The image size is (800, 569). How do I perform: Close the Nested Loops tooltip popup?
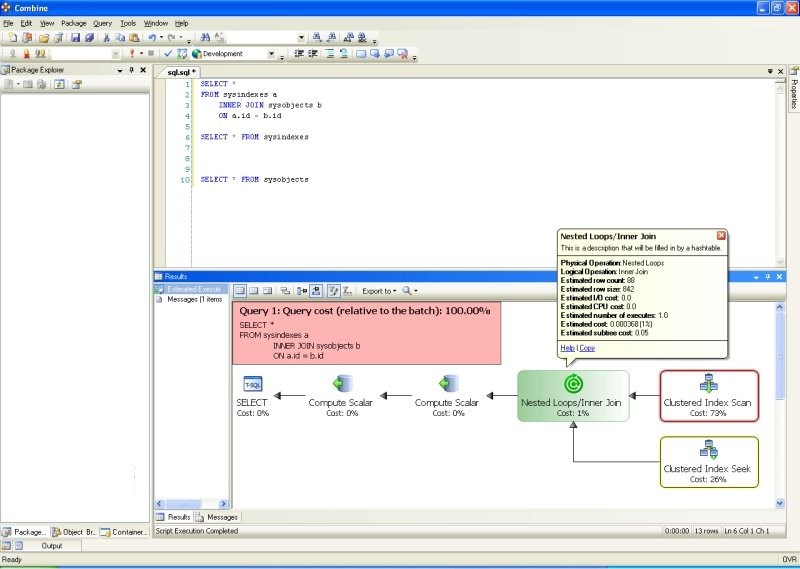point(721,235)
